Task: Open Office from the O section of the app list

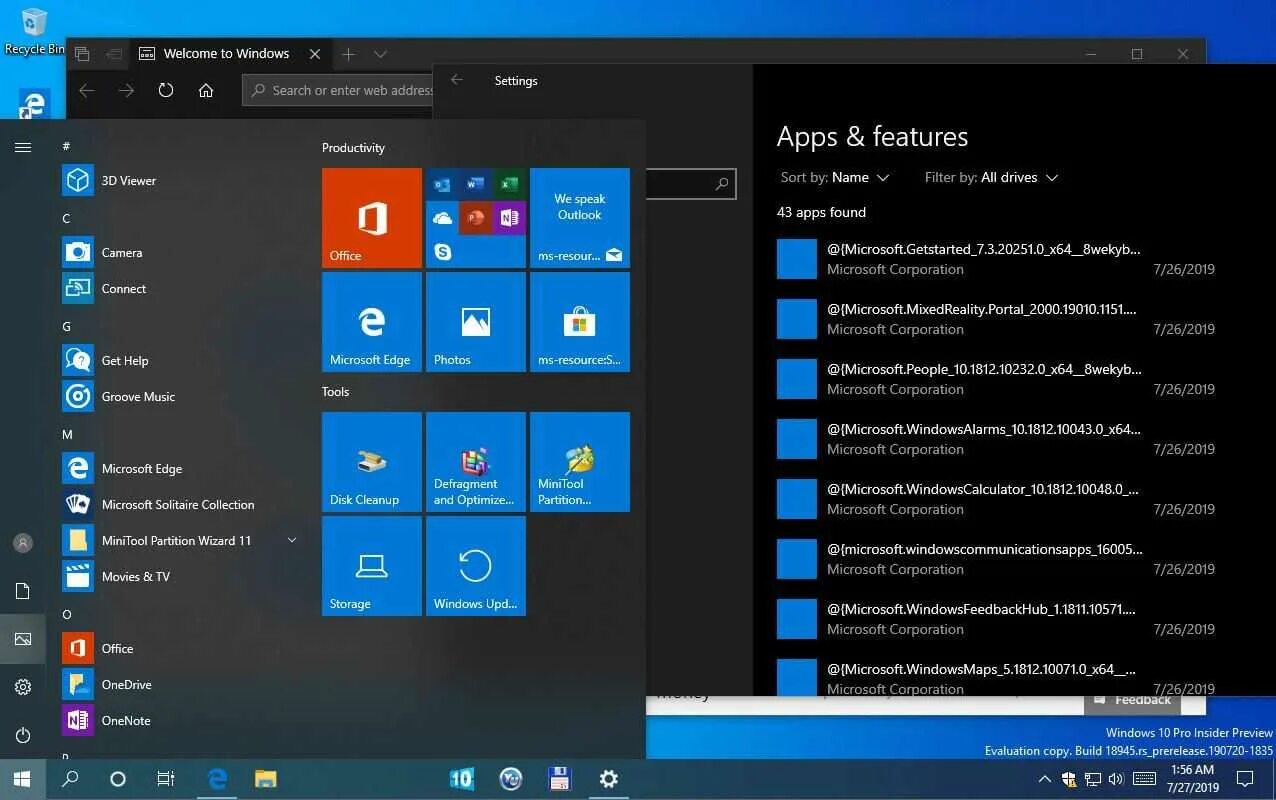Action: (180, 649)
